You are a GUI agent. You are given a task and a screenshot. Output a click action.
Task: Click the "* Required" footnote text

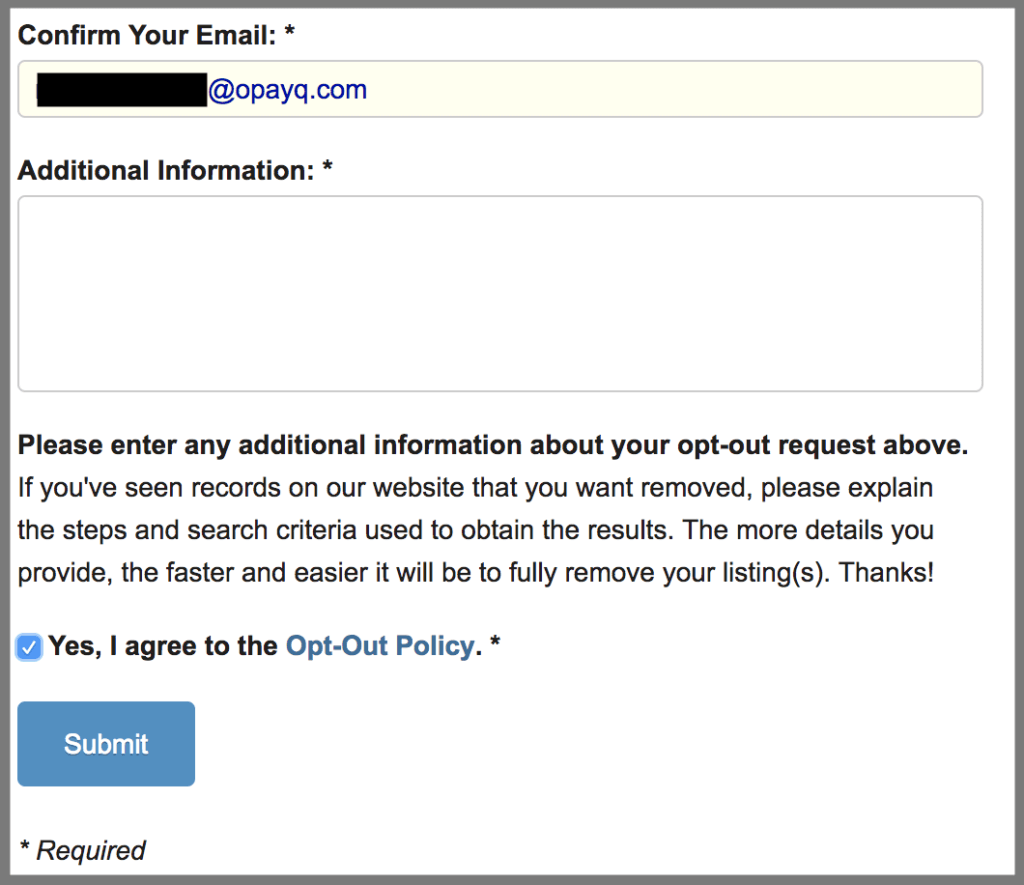pyautogui.click(x=83, y=851)
